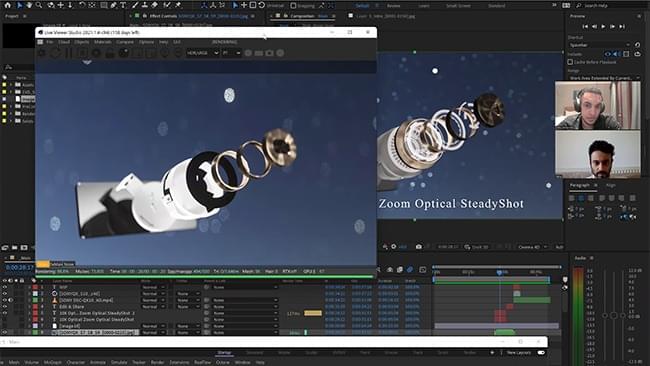Click the interpret footage icon in Project panel footer
The height and width of the screenshot is (366, 650).
click(5, 247)
